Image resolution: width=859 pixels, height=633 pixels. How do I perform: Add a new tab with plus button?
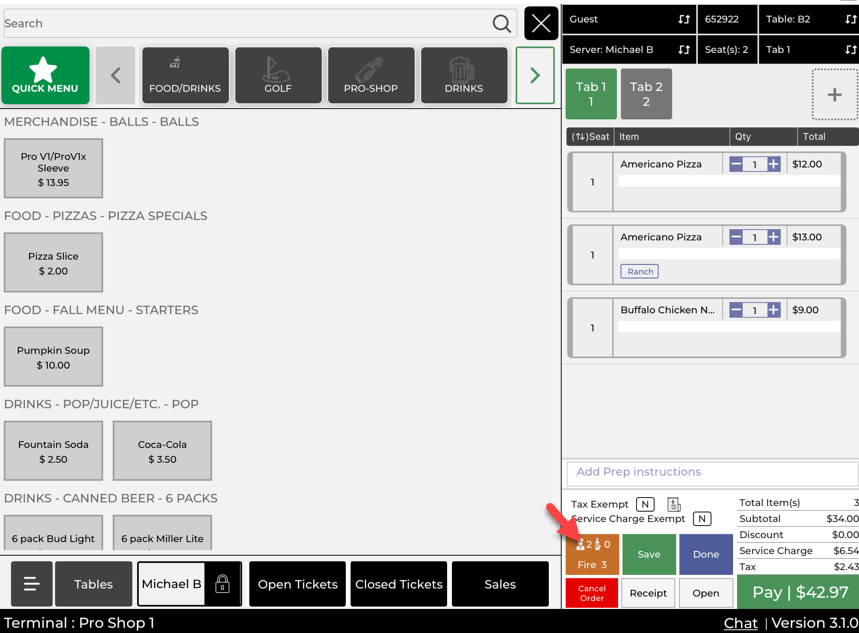pyautogui.click(x=834, y=95)
